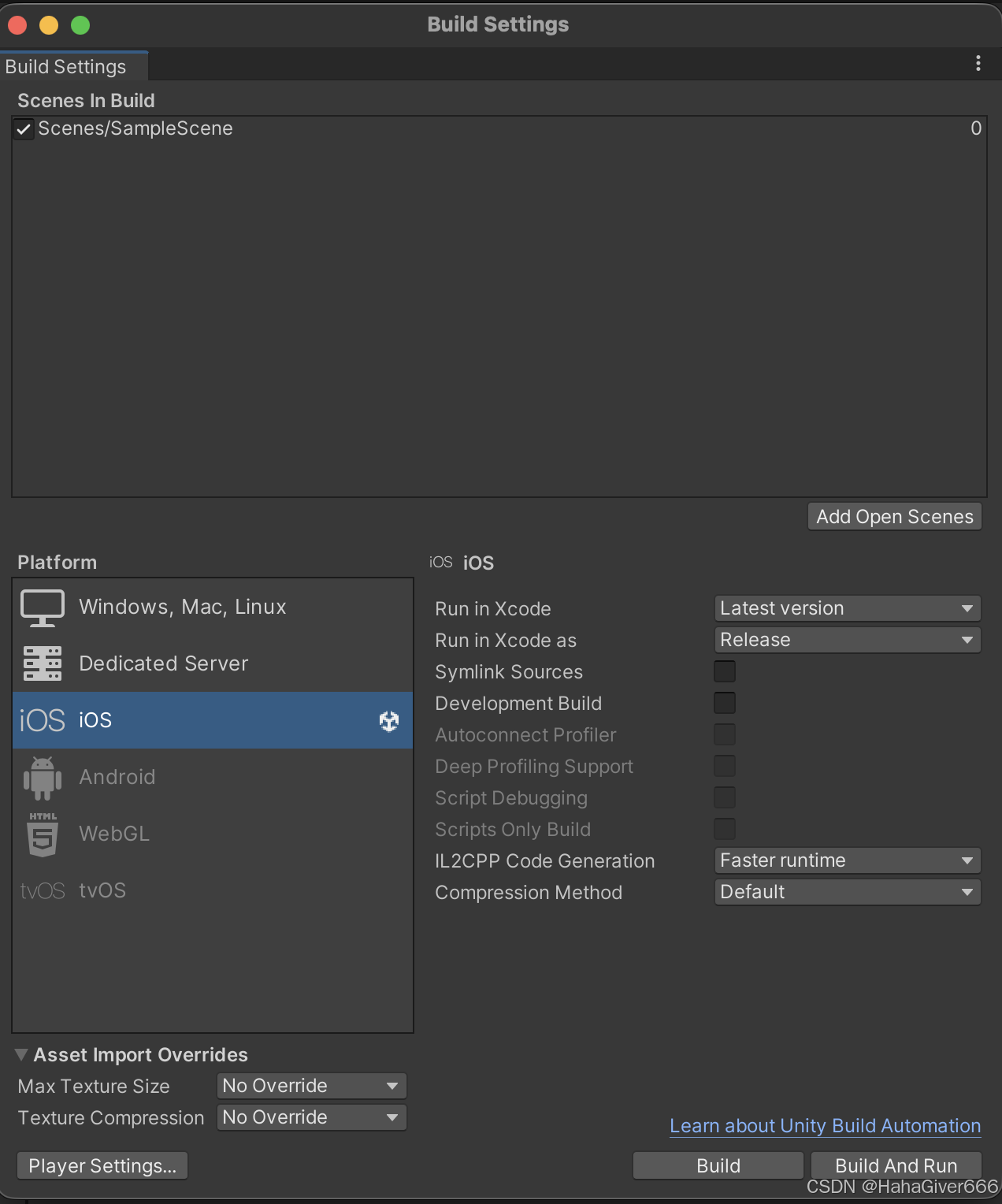Select the Windows, Mac, Linux monitor icon
1002x1204 pixels.
pos(43,608)
